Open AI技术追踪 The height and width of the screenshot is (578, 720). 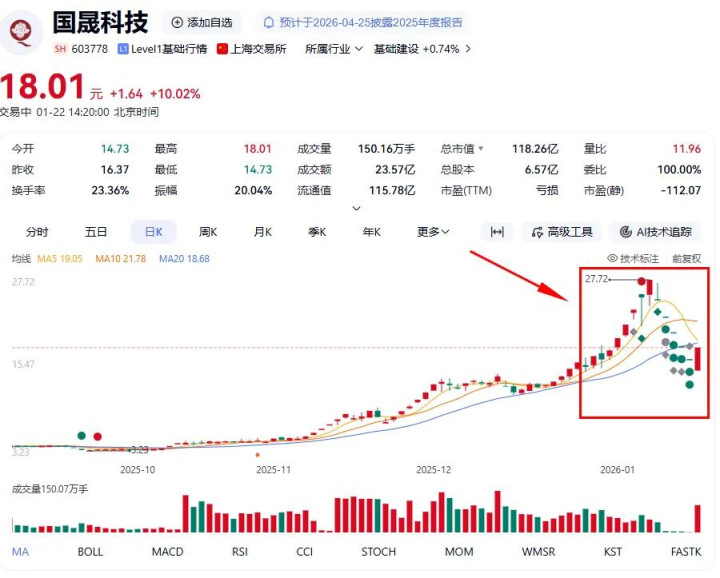pyautogui.click(x=655, y=232)
